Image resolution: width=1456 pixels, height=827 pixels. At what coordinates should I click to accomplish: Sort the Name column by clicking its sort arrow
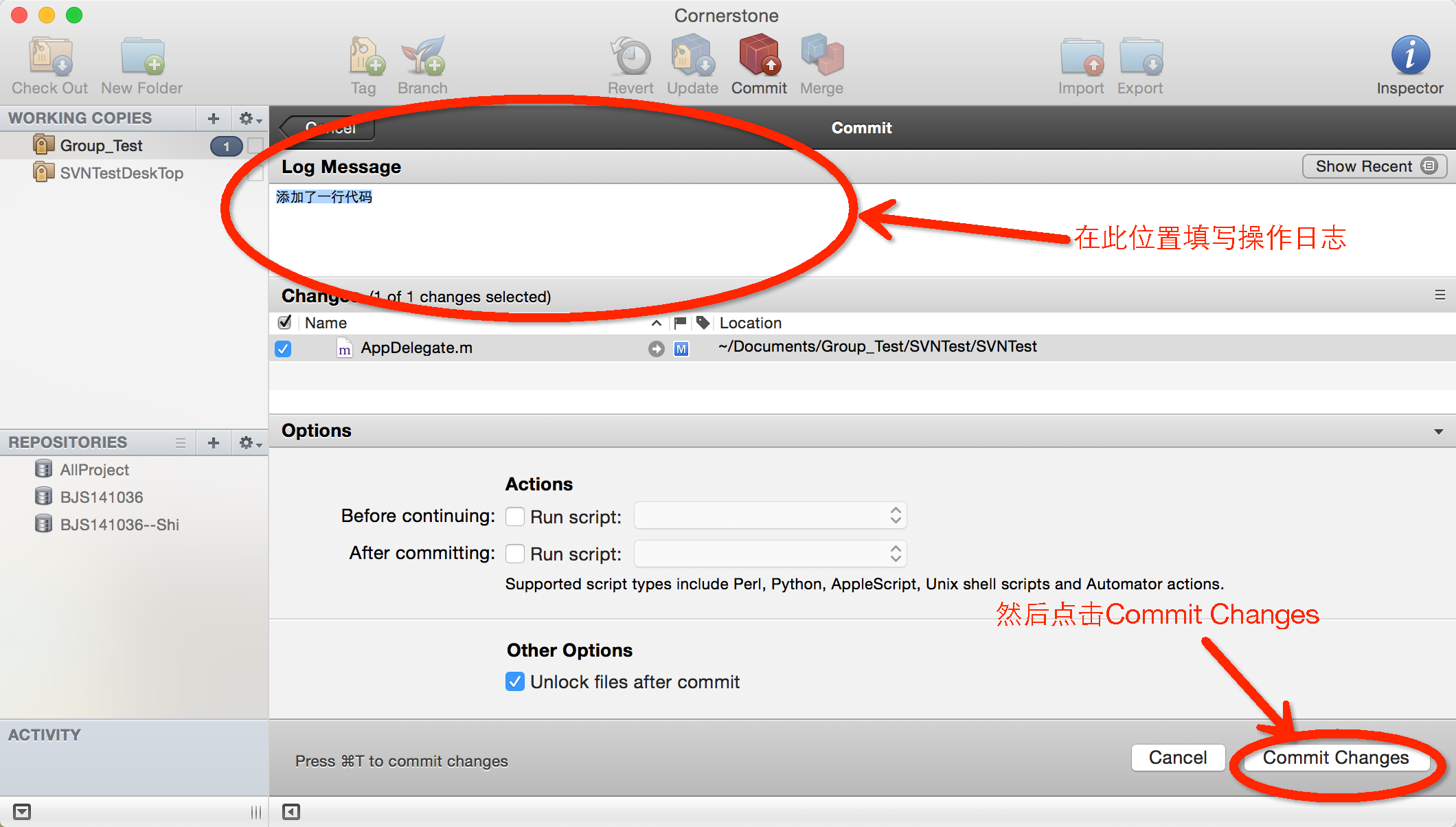pyautogui.click(x=657, y=323)
